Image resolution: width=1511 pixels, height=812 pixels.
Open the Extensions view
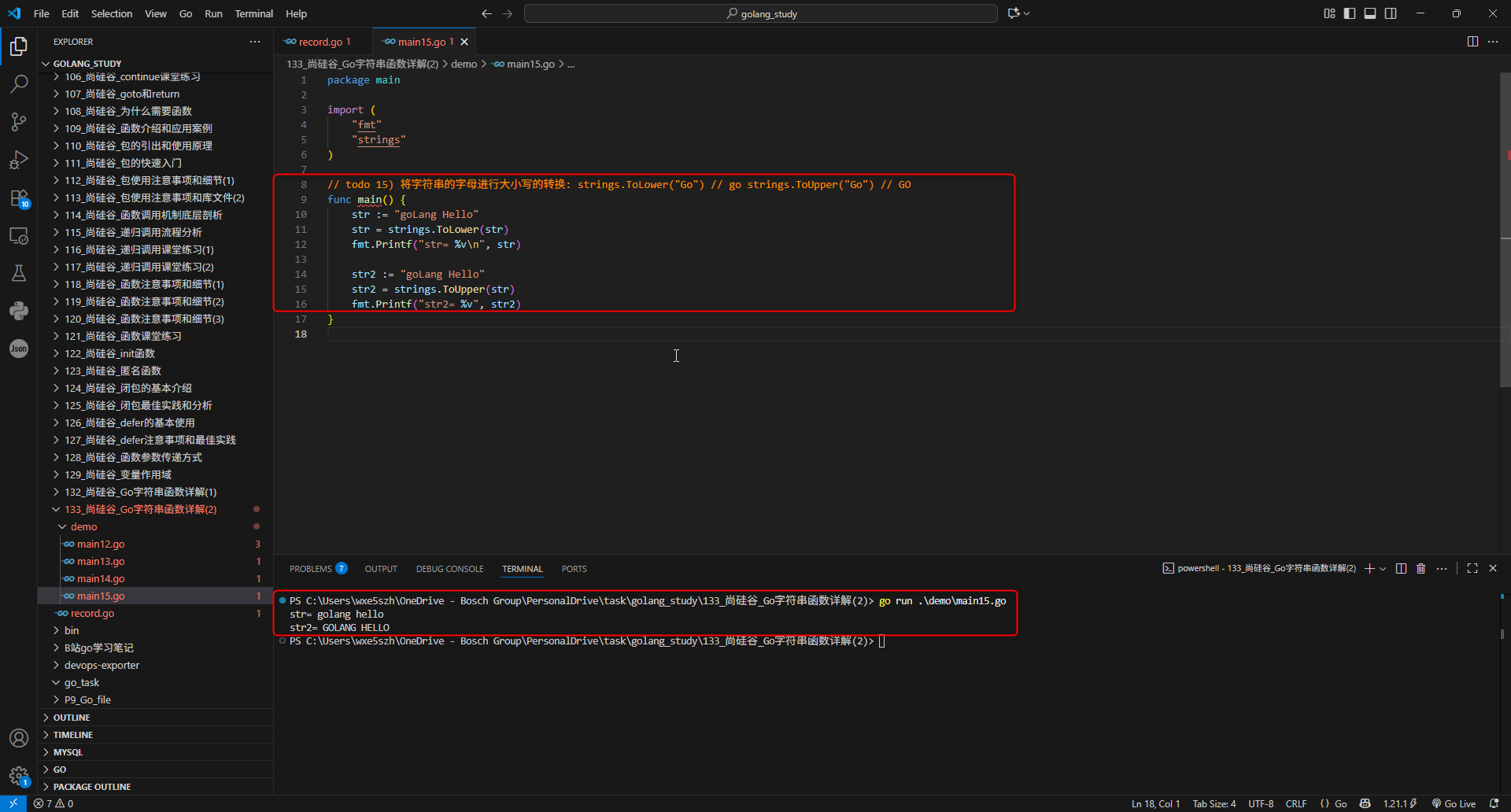click(x=19, y=197)
